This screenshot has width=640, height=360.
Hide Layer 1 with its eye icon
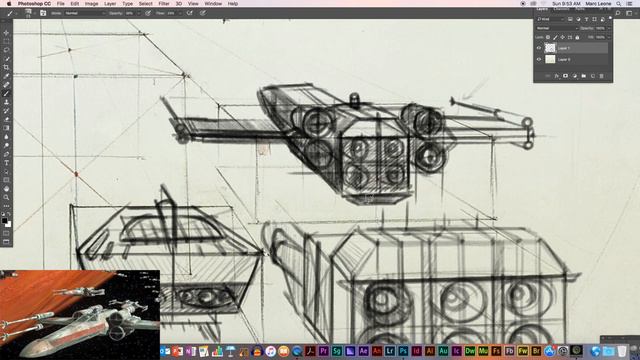[539, 48]
